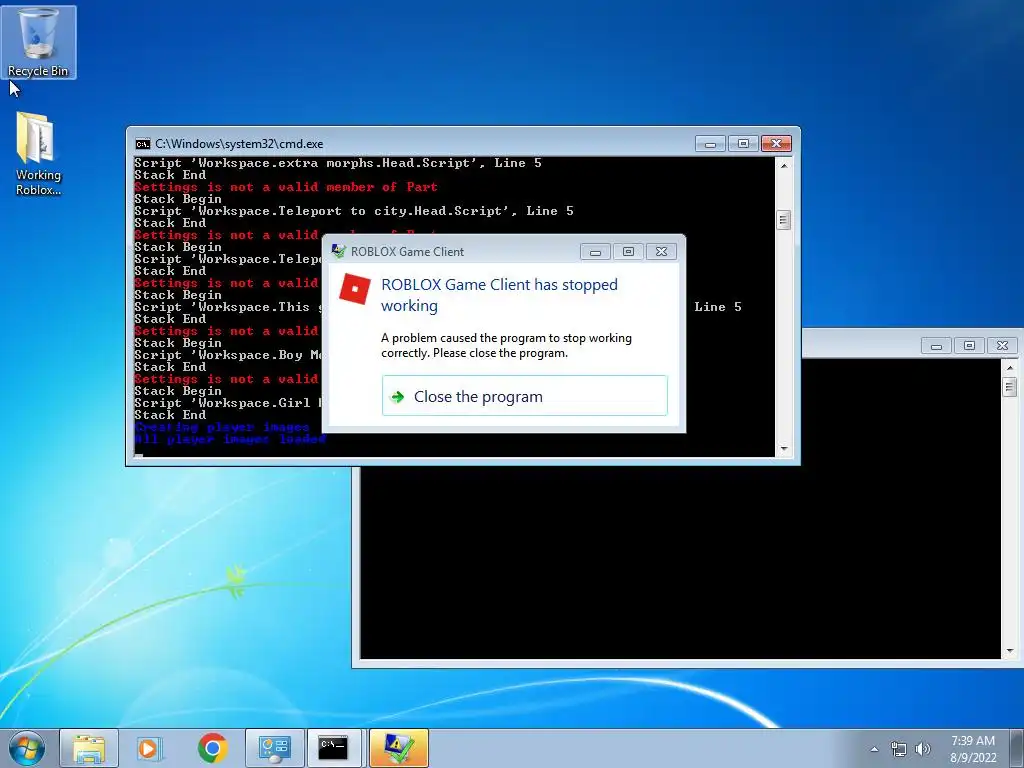
Task: Open Control Panel taskbar item
Action: pos(274,748)
